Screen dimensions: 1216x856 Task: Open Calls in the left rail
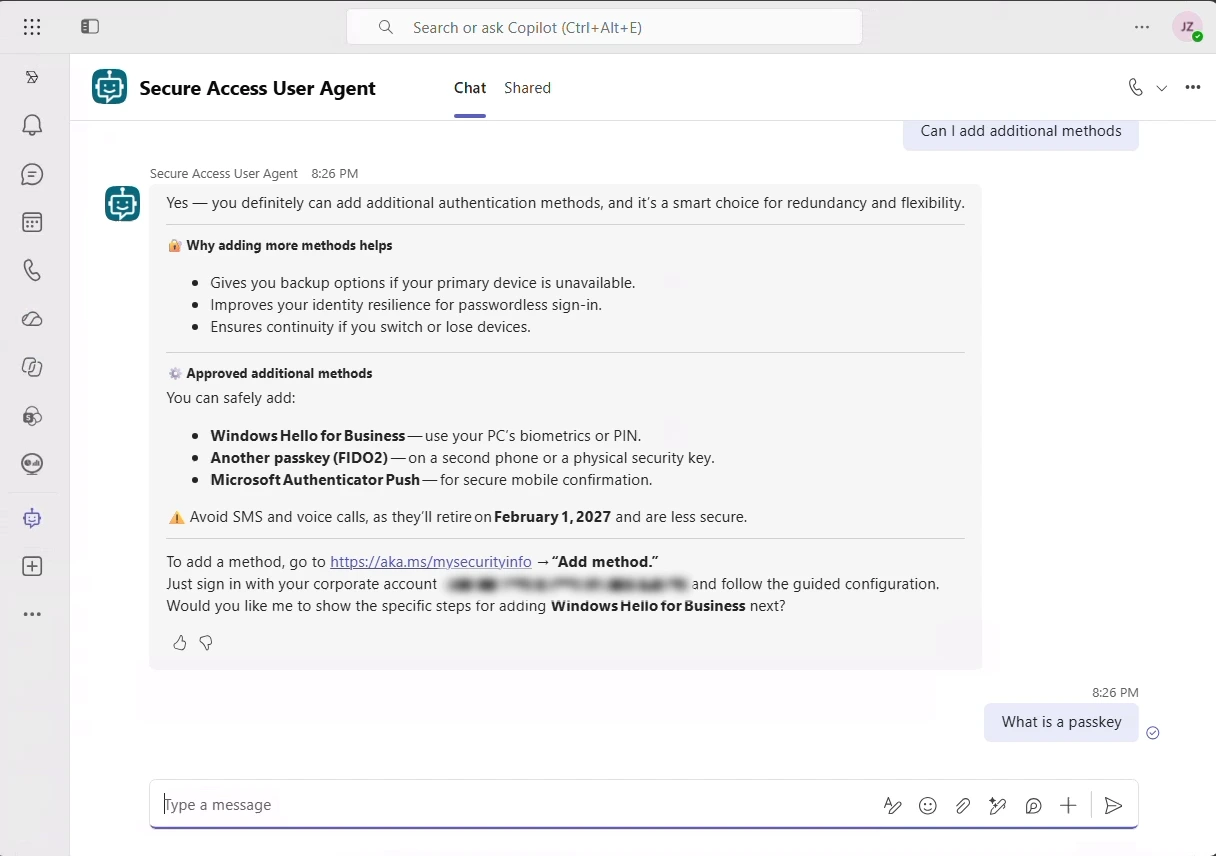pyautogui.click(x=32, y=270)
